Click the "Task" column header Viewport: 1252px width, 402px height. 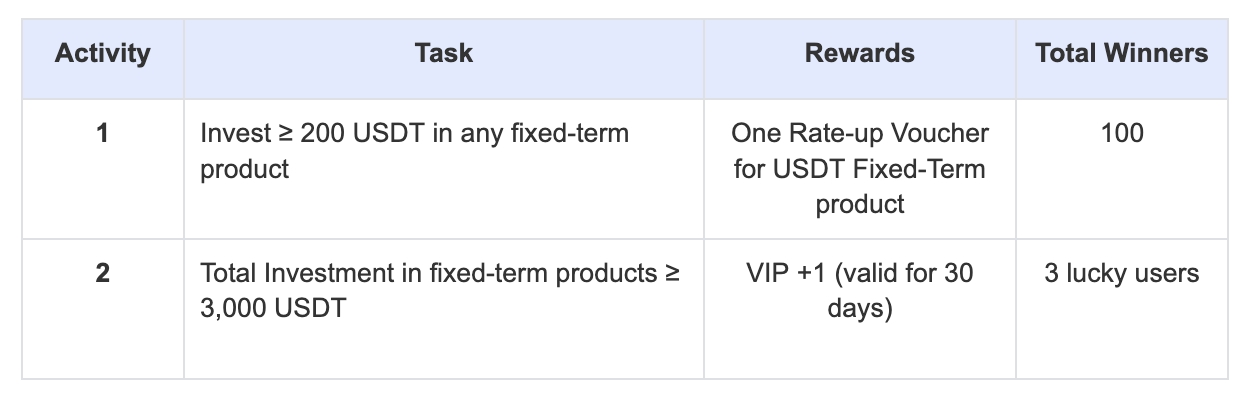(x=444, y=53)
